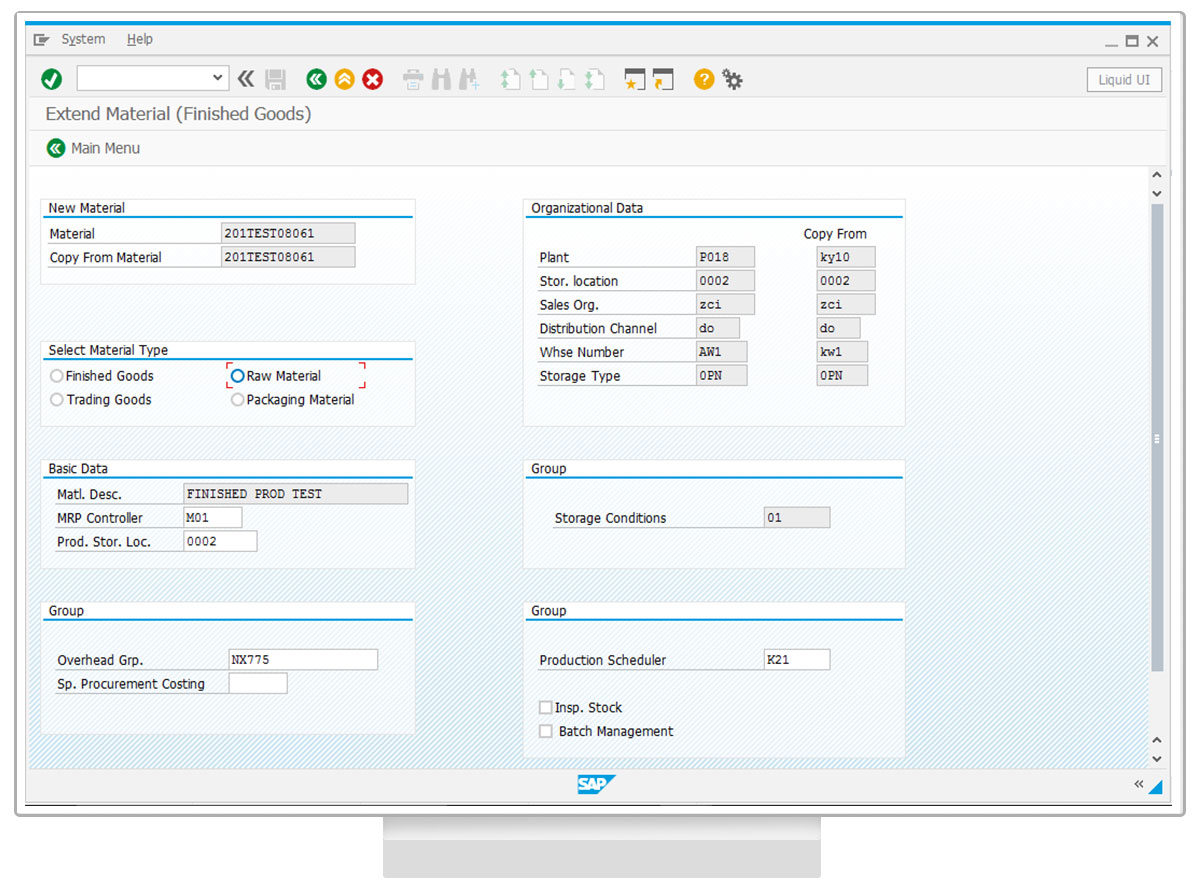Expand the command field dropdown arrow
1200x888 pixels.
[219, 78]
